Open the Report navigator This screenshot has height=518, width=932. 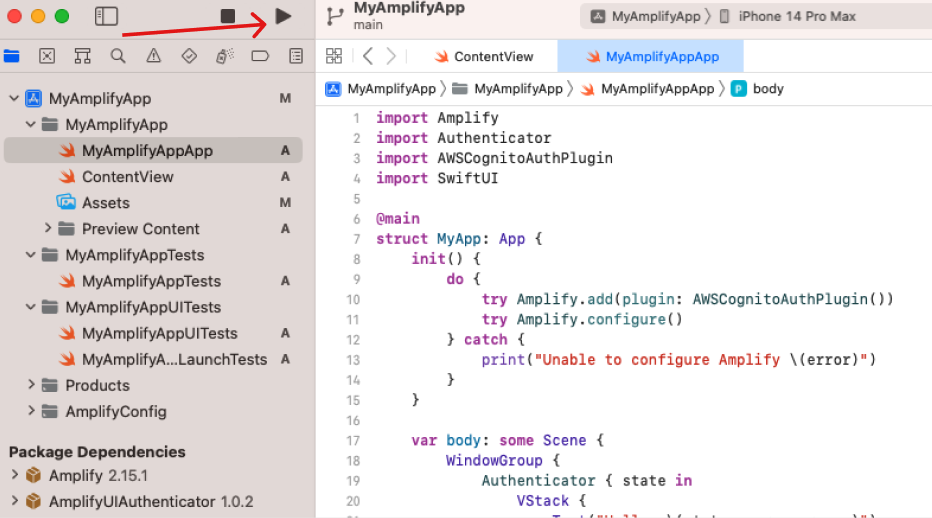pos(295,56)
